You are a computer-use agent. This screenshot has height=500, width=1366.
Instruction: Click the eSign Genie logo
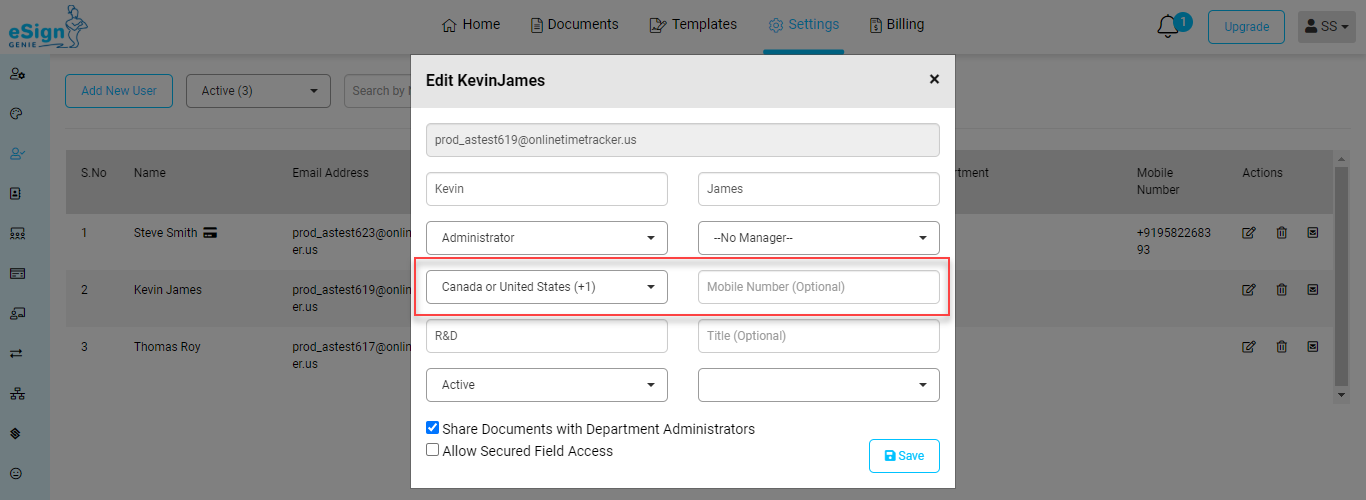click(x=48, y=27)
